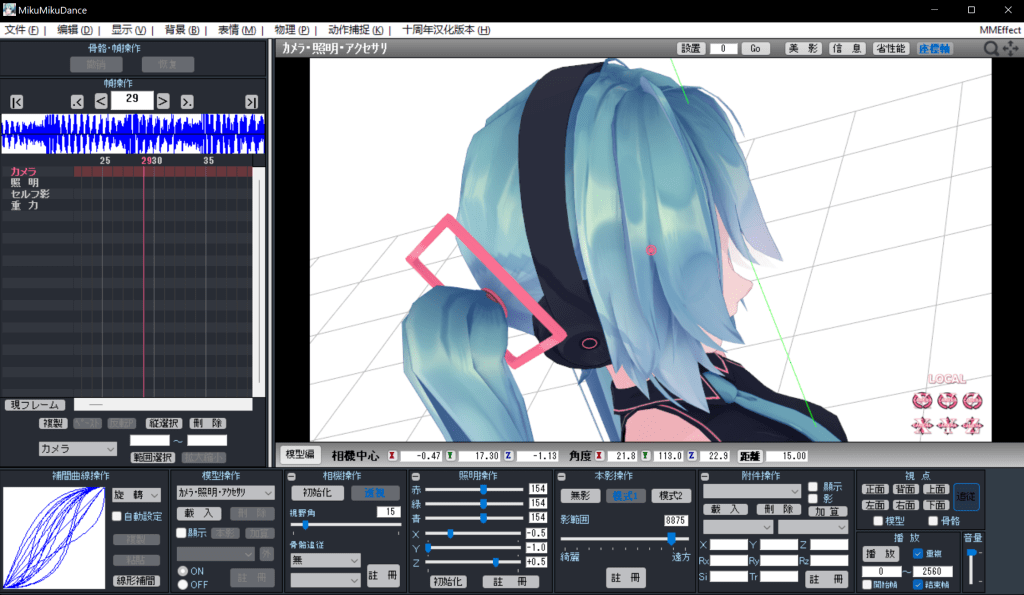Click the 播放 play button
Screen dimensions: 1024x595
tap(883, 553)
